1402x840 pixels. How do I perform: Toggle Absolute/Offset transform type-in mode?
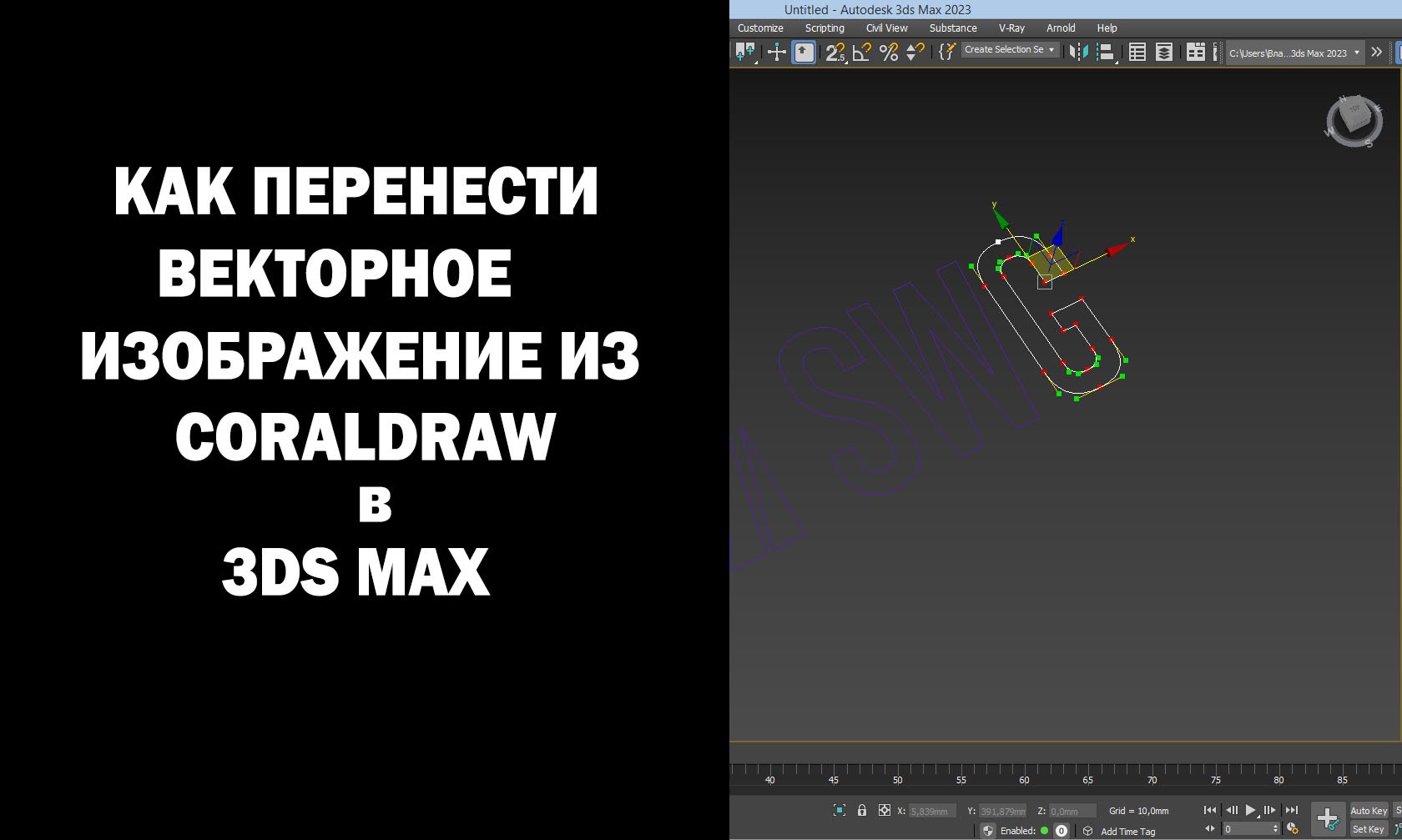coord(885,810)
